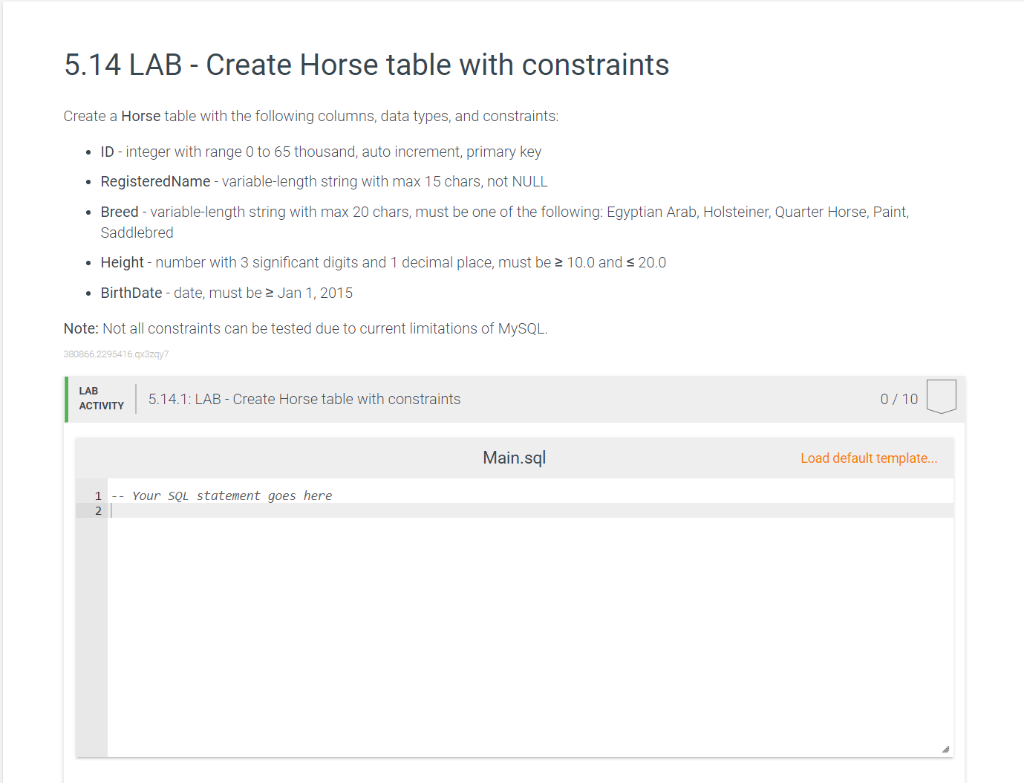Select the Main.sql file label
This screenshot has height=783, width=1024.
(x=513, y=457)
